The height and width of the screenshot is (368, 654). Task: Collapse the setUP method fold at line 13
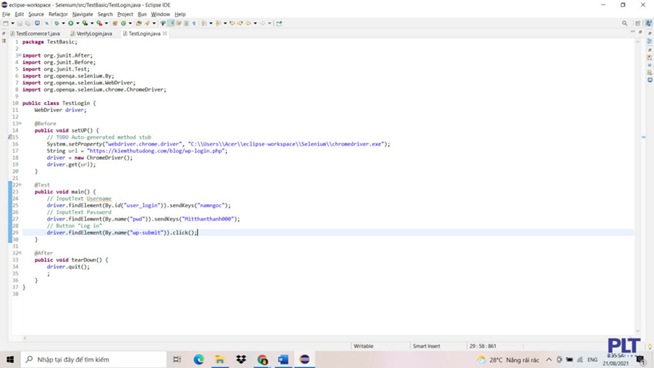point(20,124)
